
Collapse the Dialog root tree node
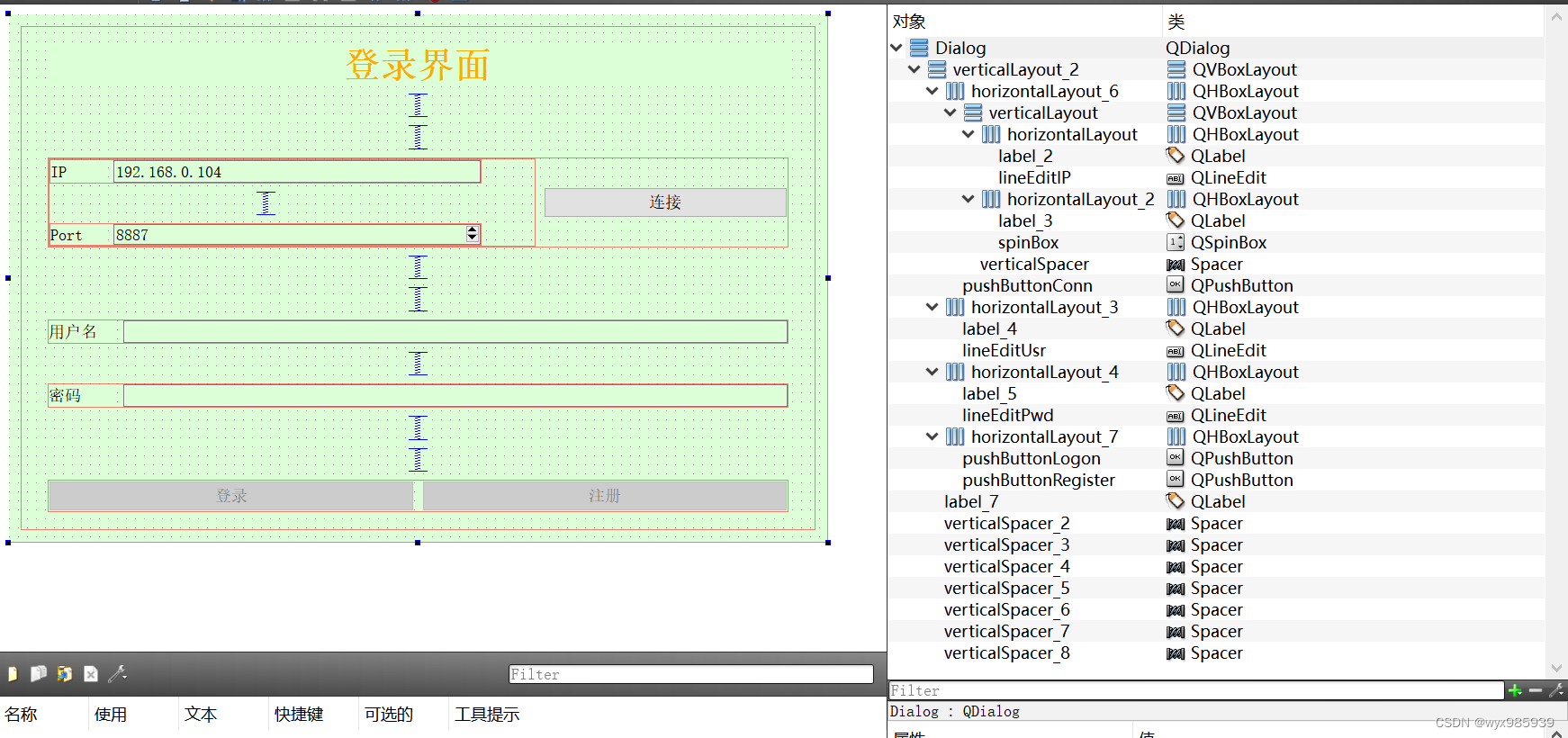click(x=897, y=48)
